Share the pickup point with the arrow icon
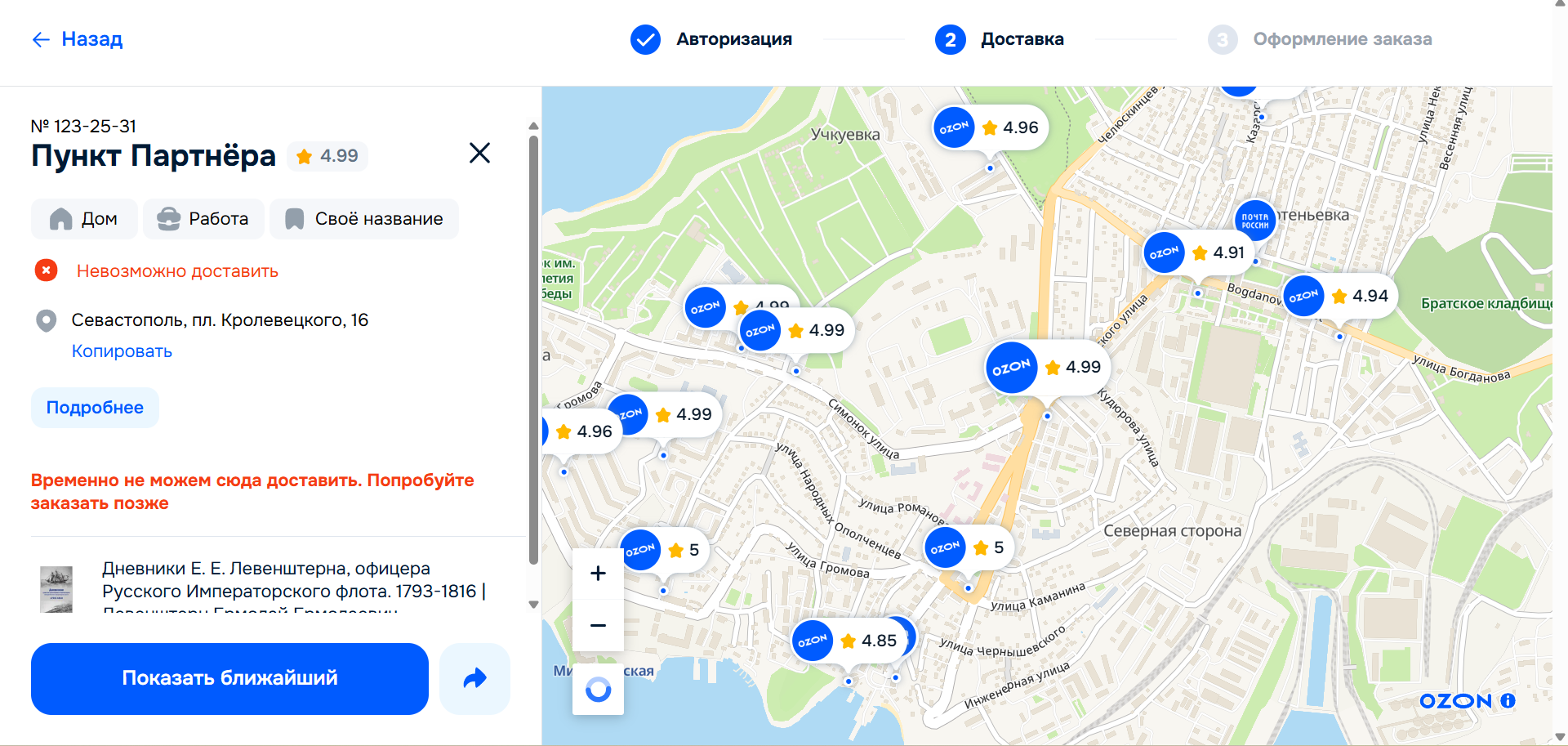This screenshot has width=1568, height=746. click(474, 678)
